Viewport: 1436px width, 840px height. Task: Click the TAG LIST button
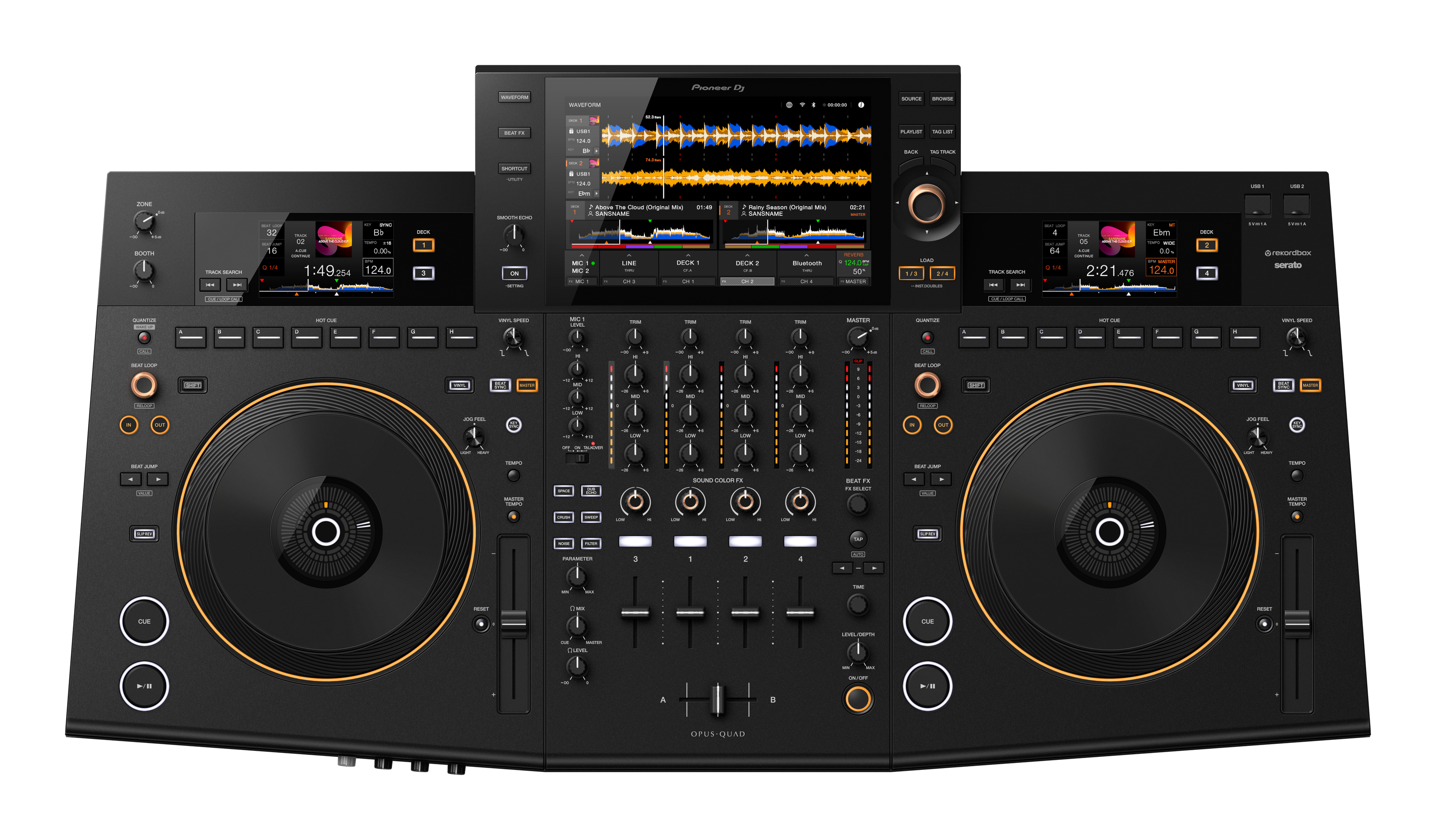pos(943,131)
